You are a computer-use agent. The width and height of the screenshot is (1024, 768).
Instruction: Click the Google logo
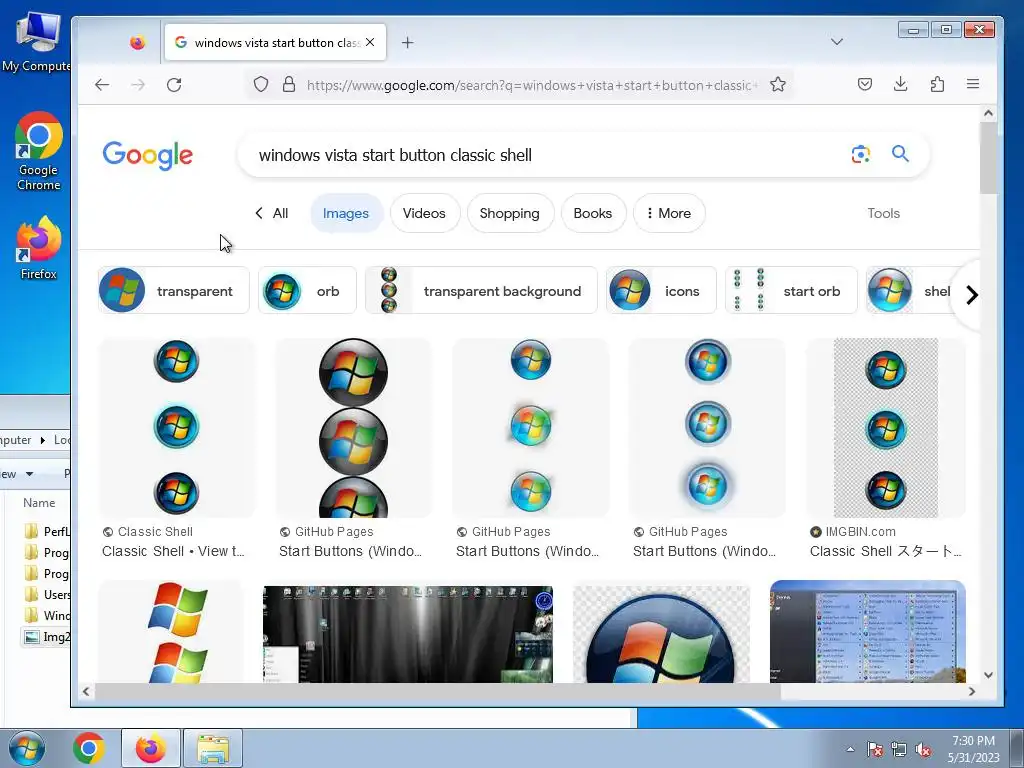point(148,155)
